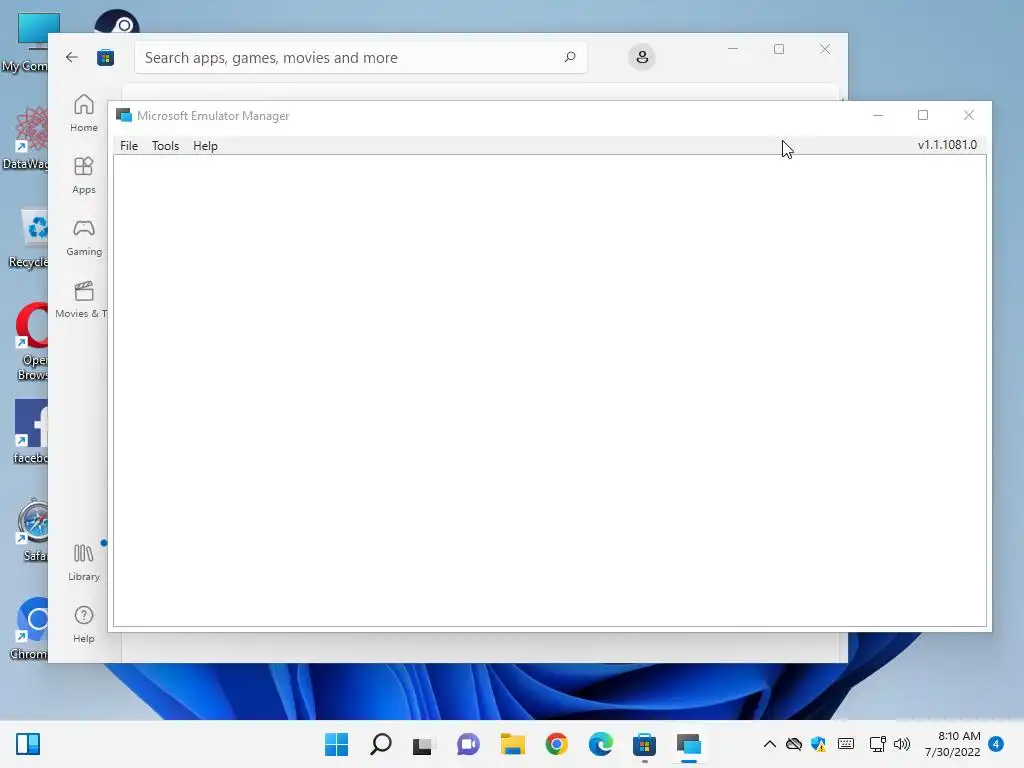Open Windows Security tray icon
1024x768 pixels.
click(818, 744)
